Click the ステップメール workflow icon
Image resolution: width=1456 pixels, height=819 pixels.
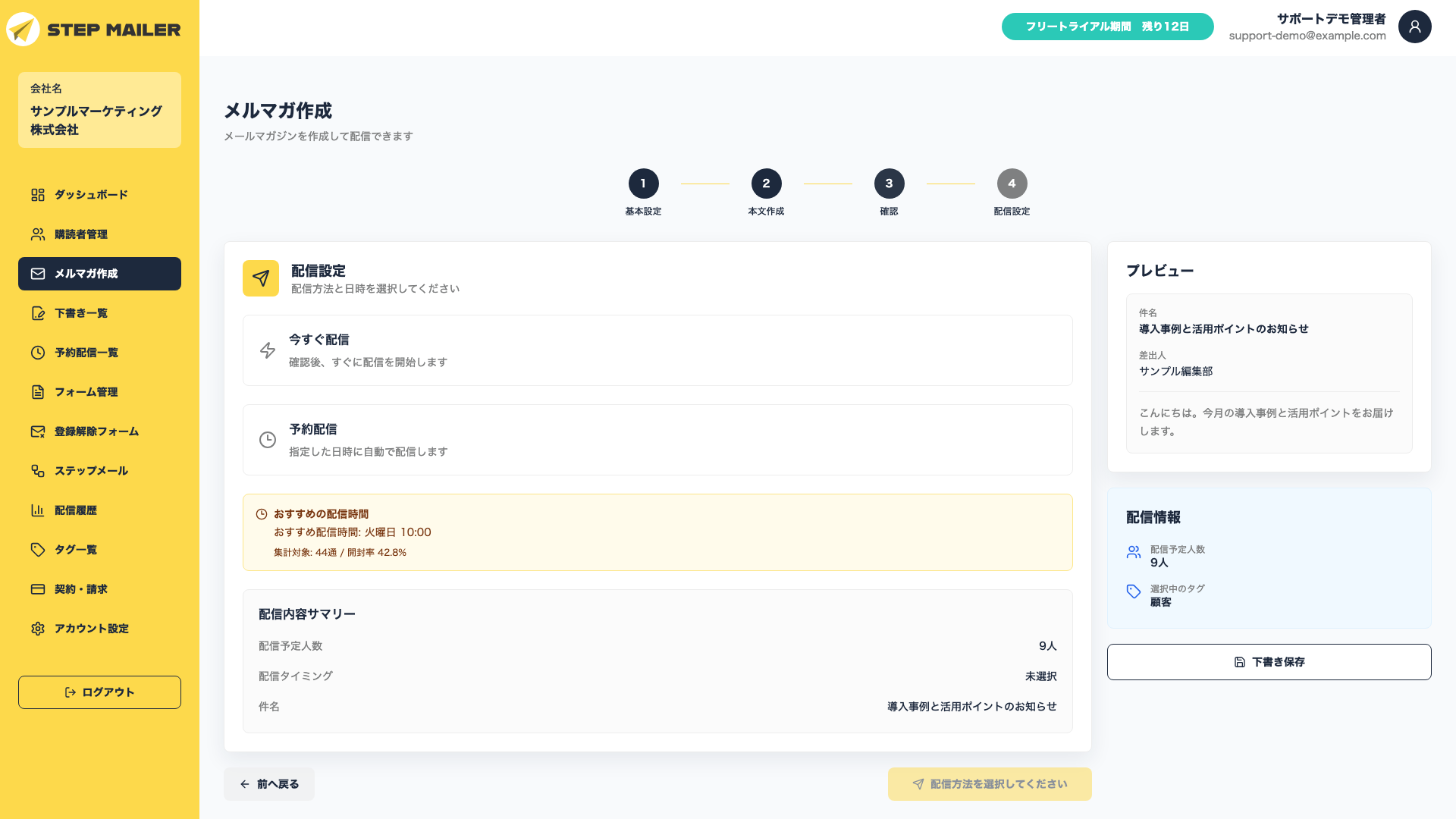coord(38,471)
